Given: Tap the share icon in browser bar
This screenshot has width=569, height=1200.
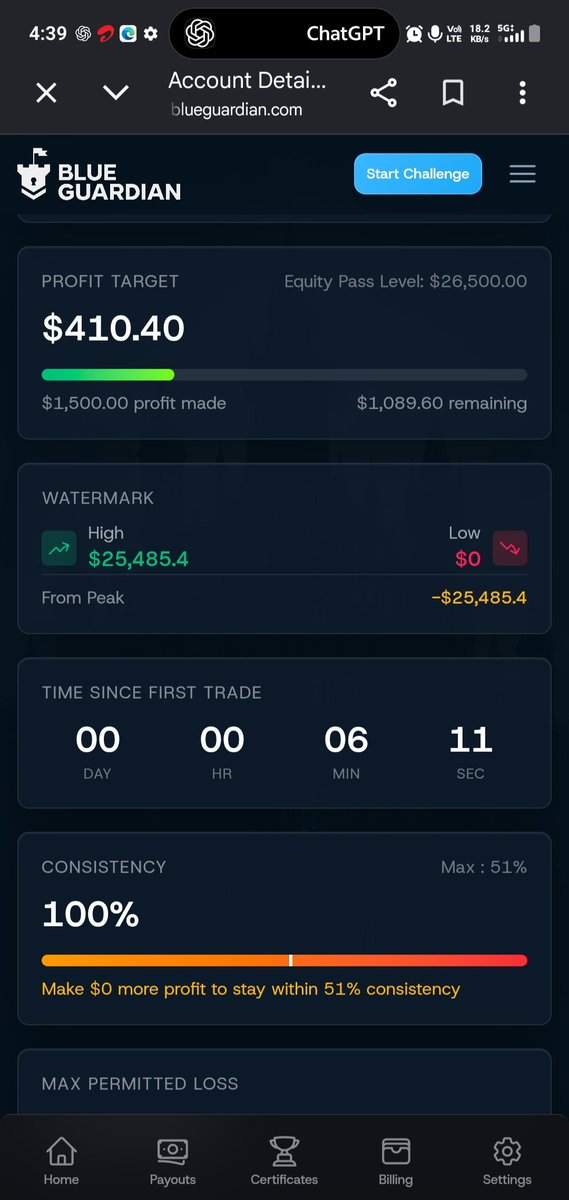Looking at the screenshot, I should coord(383,93).
